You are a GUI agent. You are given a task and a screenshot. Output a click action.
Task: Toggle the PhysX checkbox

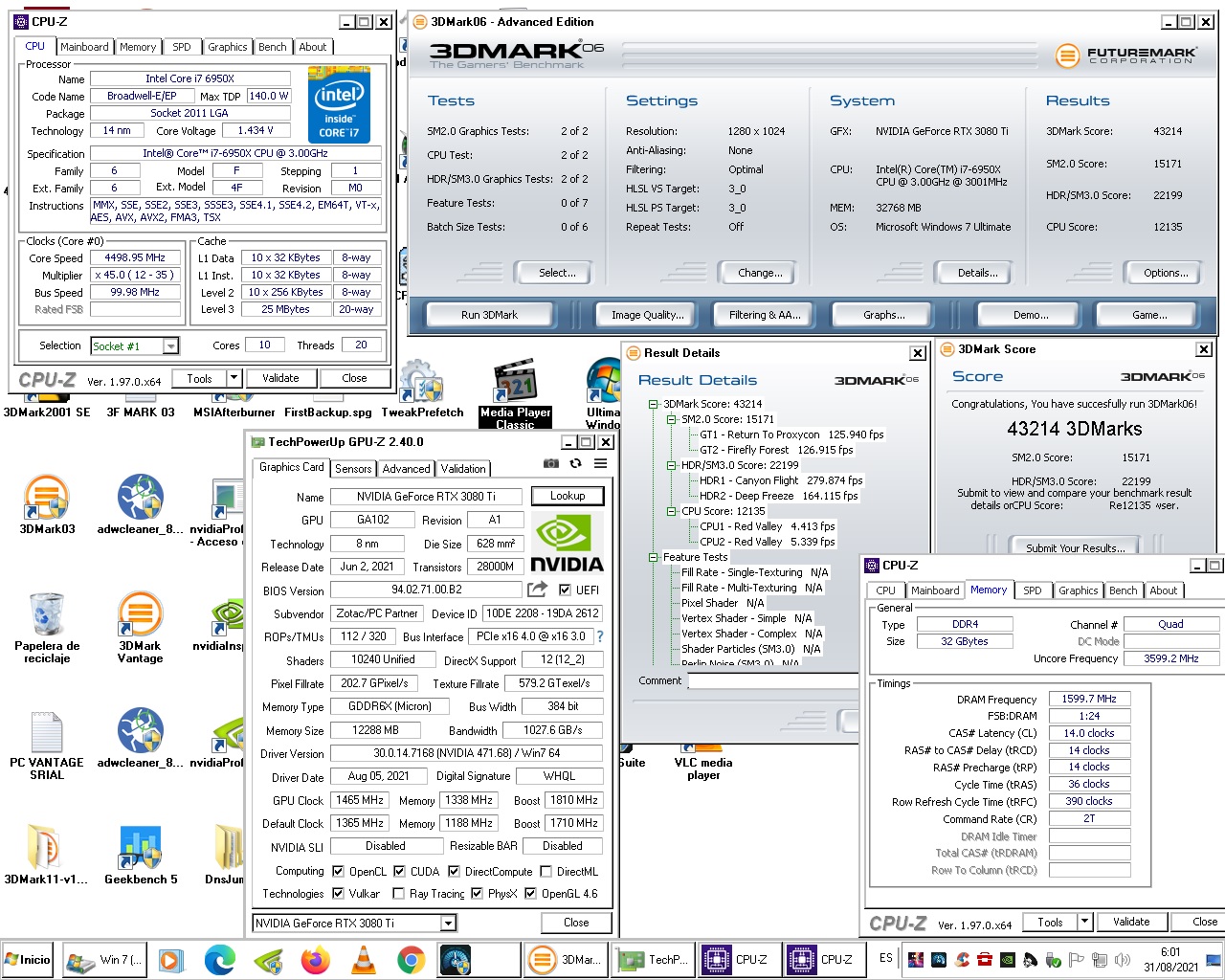click(x=477, y=894)
